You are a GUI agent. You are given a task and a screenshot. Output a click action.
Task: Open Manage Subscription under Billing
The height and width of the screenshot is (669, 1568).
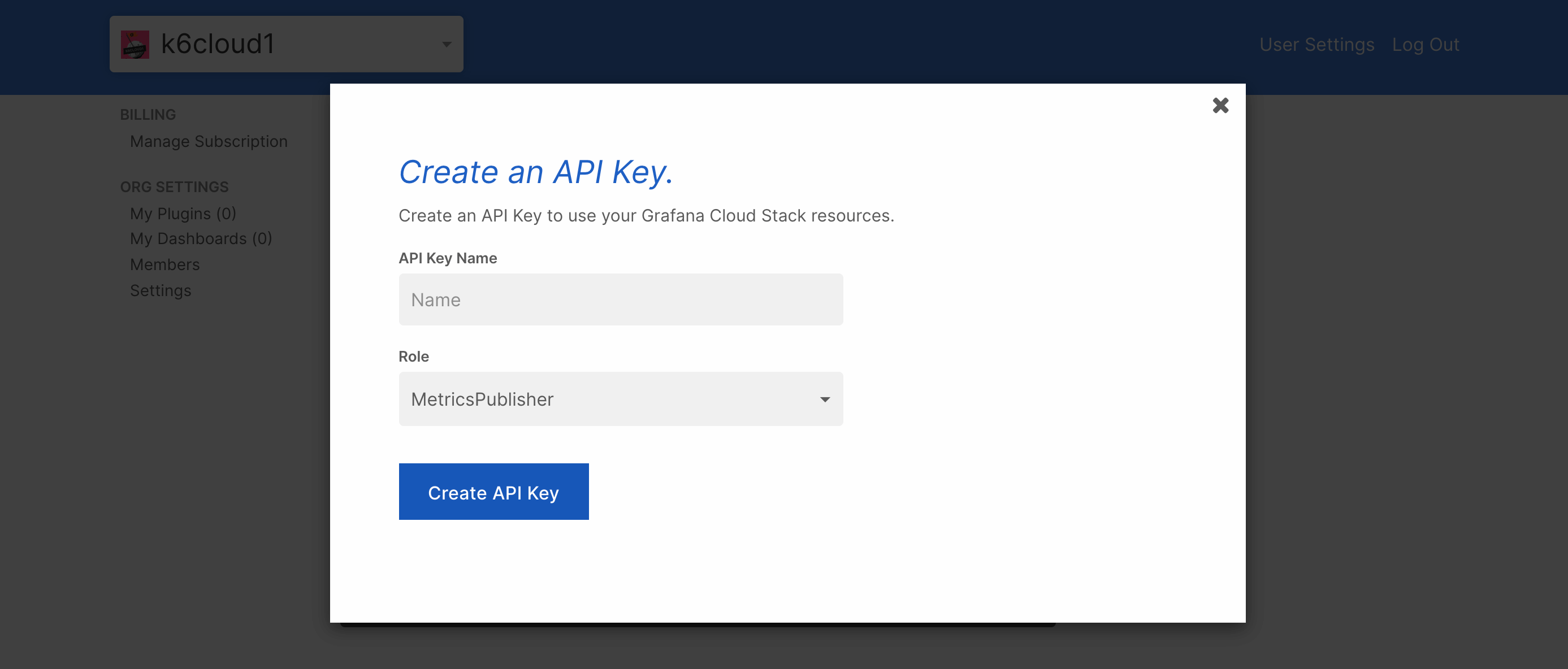[209, 141]
